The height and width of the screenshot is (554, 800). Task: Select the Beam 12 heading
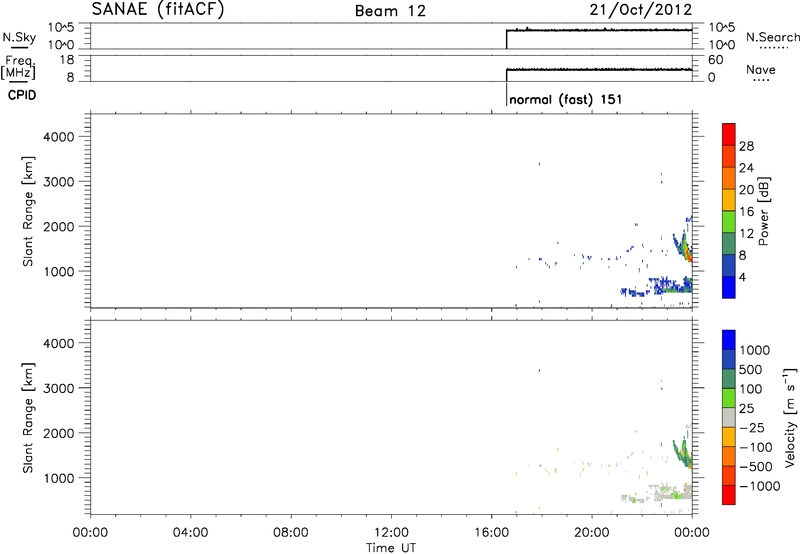pos(390,11)
